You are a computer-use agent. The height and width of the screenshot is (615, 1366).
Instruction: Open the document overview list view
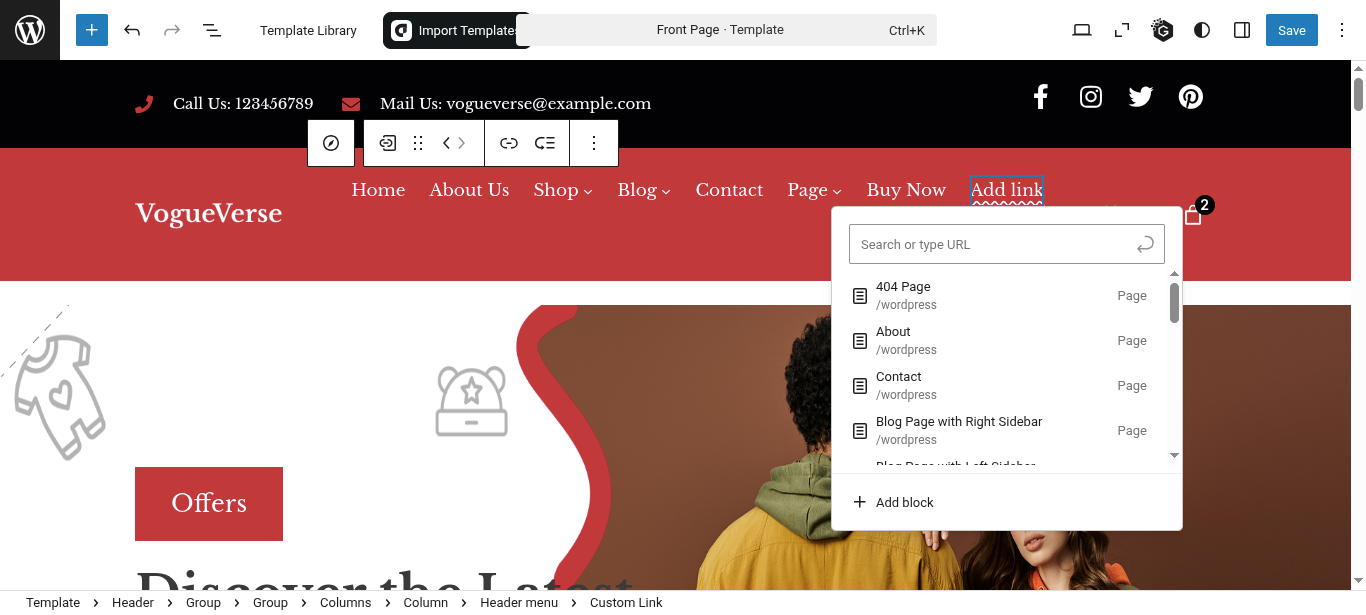pos(212,30)
